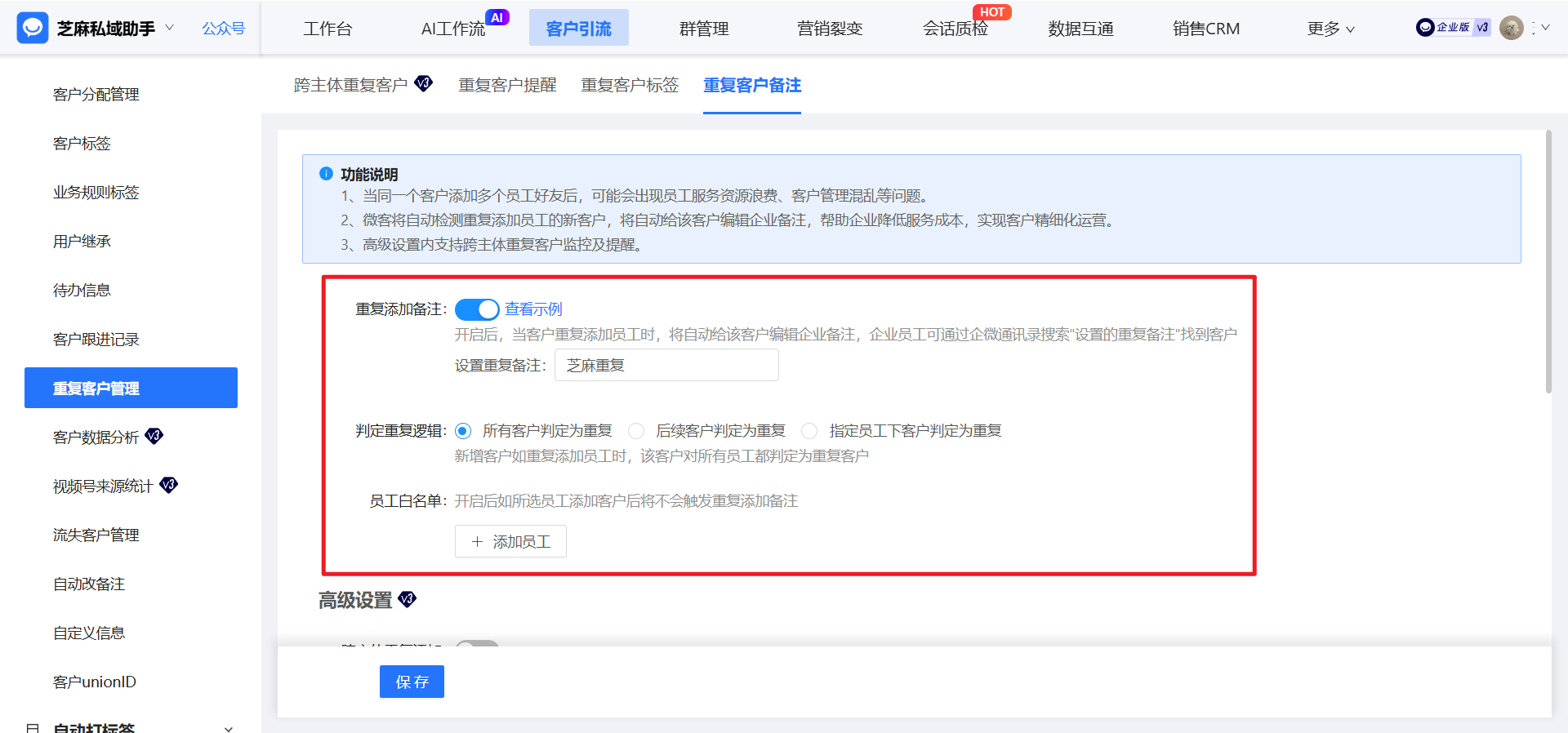Open 客户跟进记录 in sidebar

click(96, 340)
